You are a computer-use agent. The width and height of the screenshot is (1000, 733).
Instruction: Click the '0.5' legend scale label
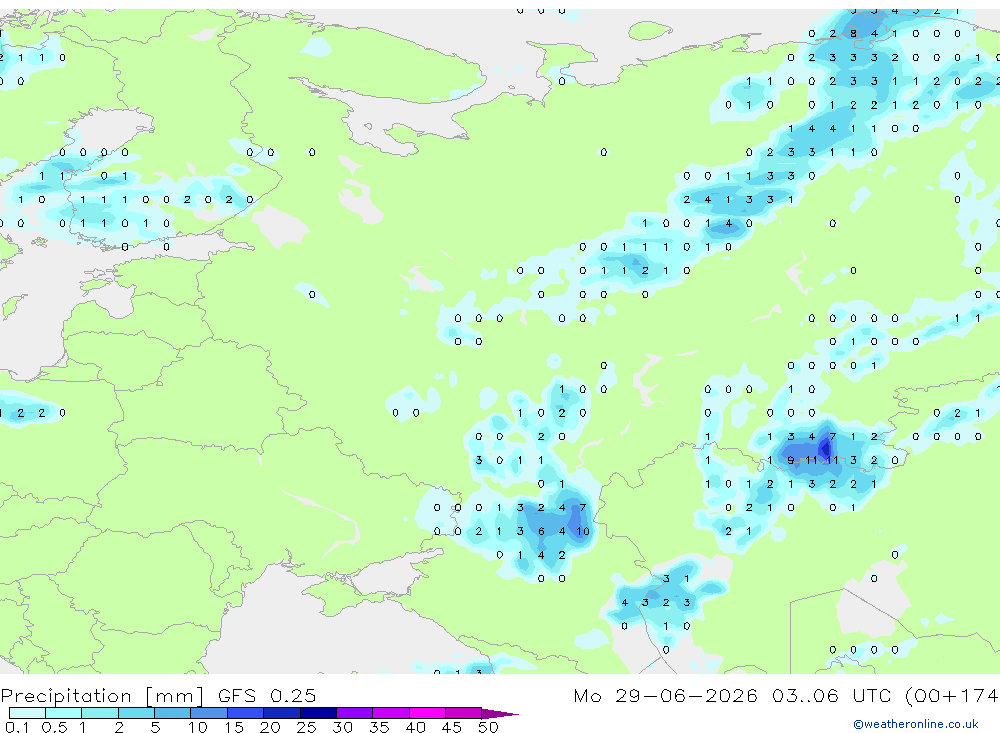pos(54,727)
